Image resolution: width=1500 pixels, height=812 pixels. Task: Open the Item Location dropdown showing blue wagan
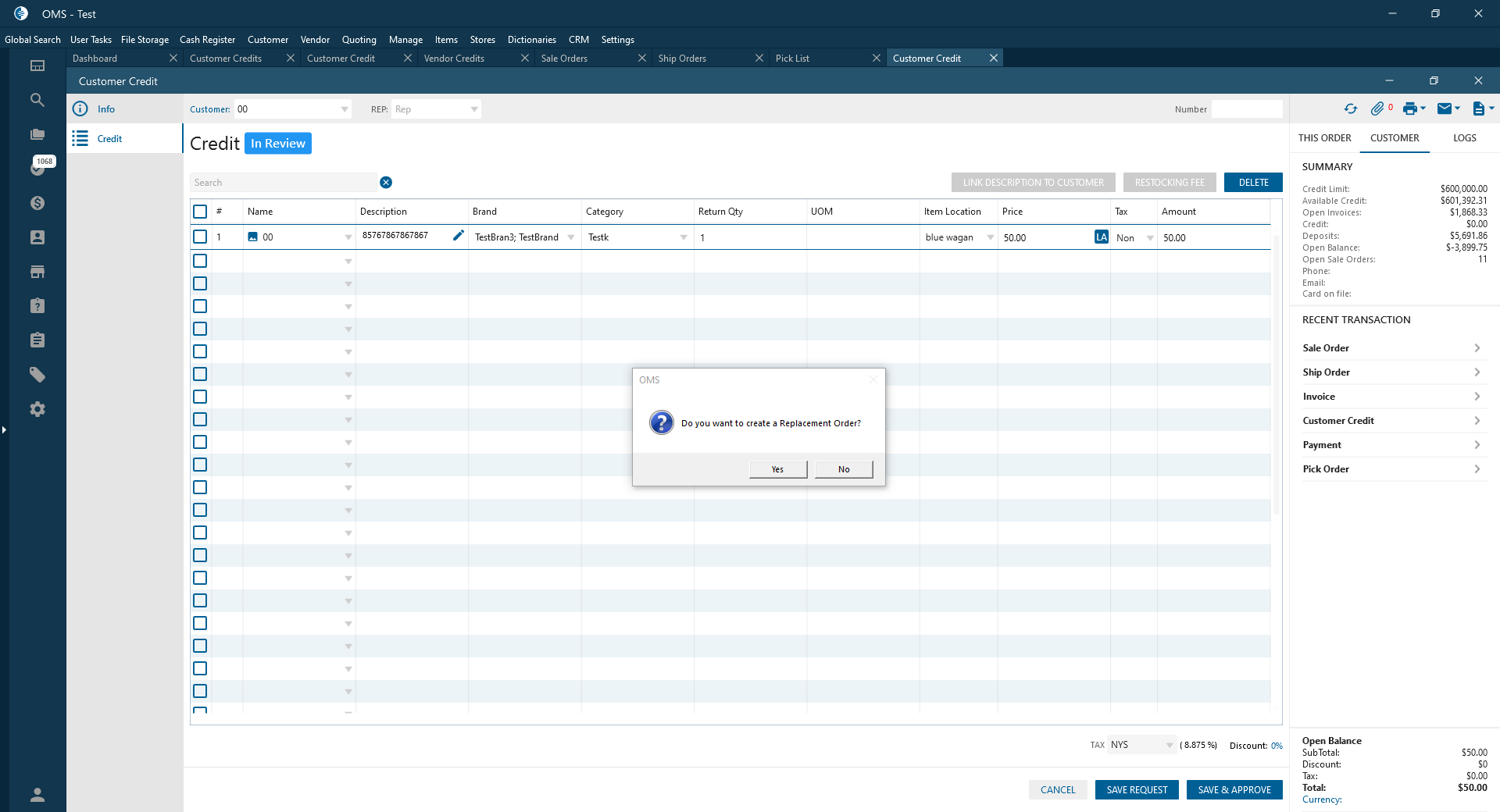tap(991, 237)
